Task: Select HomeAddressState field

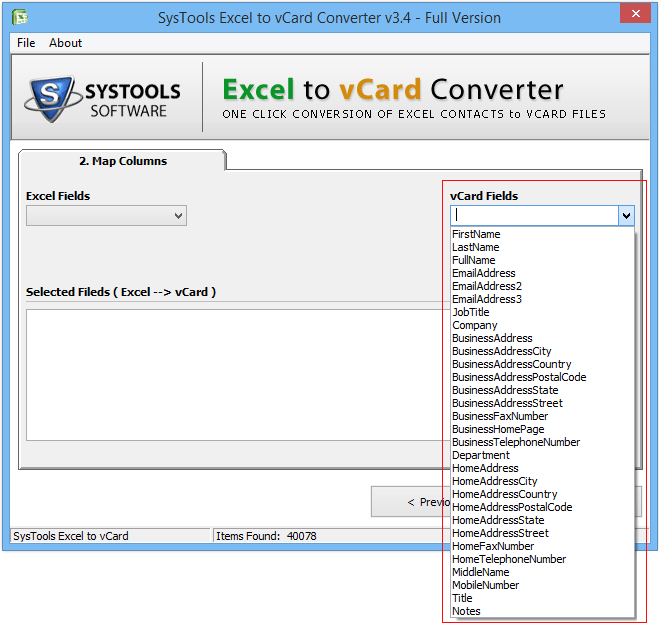Action: pyautogui.click(x=542, y=521)
